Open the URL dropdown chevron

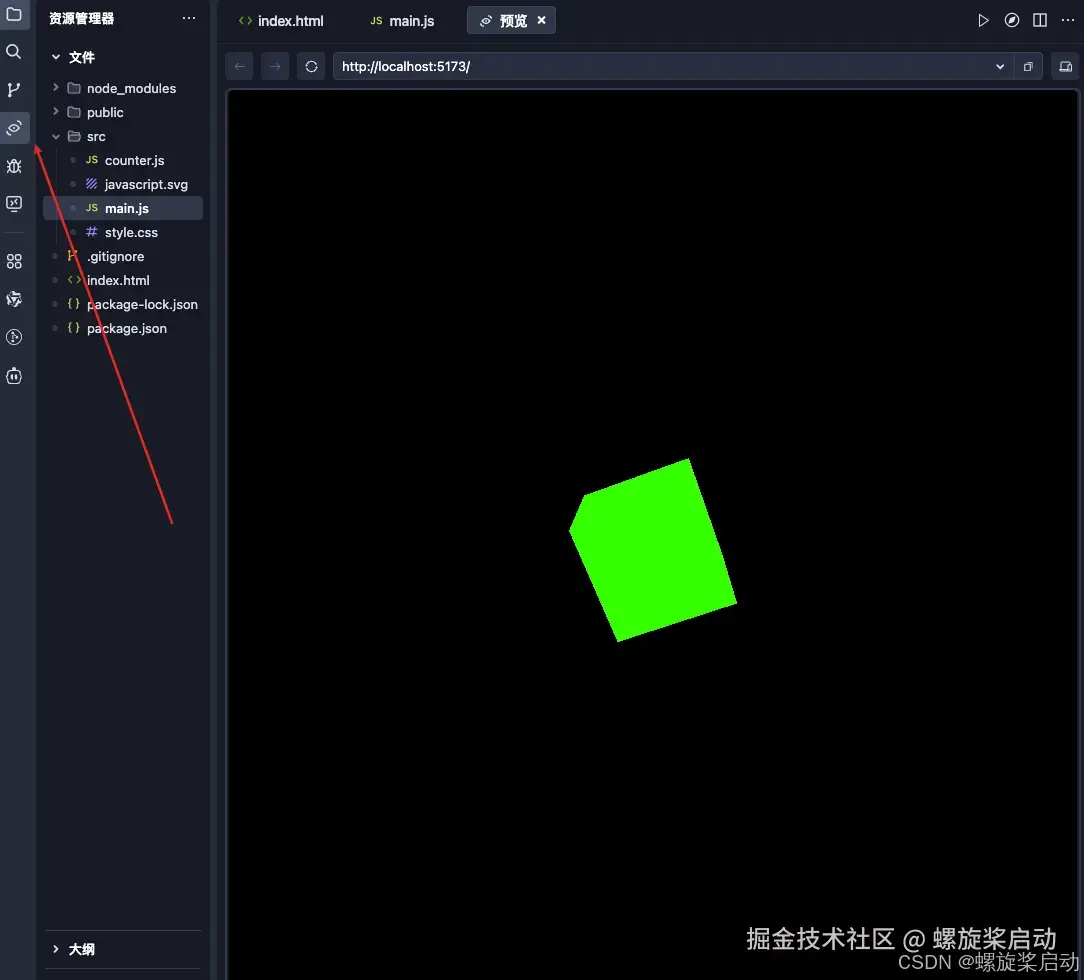coord(999,66)
